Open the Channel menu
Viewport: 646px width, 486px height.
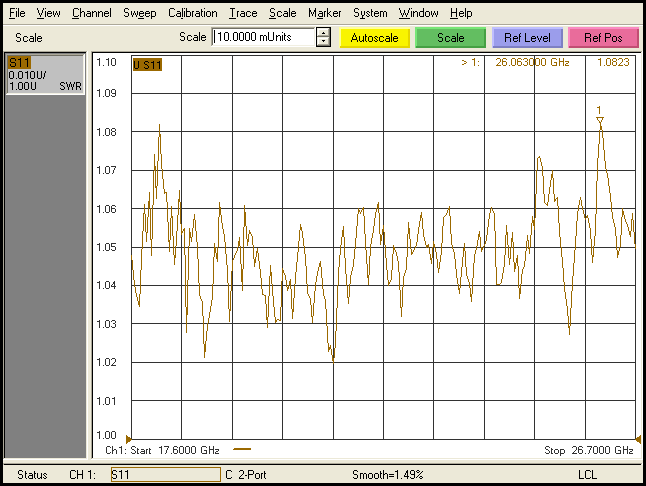91,13
